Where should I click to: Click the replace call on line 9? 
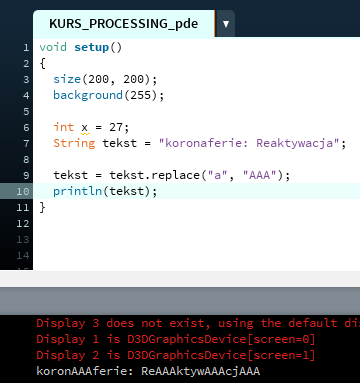click(x=176, y=175)
